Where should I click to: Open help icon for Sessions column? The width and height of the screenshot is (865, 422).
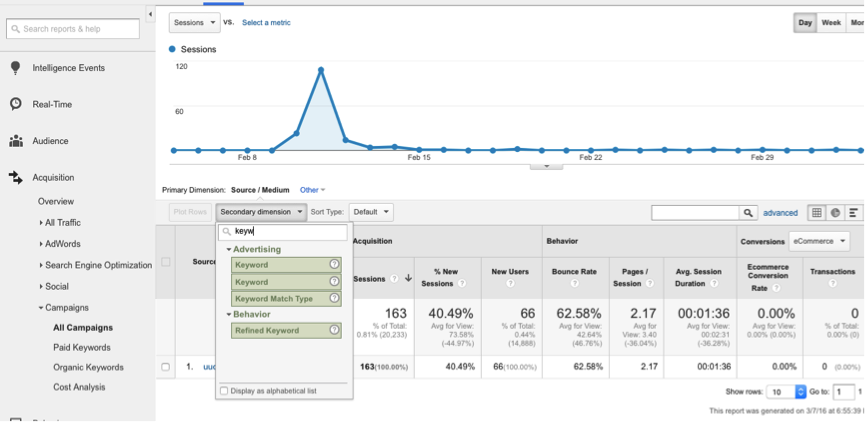pos(394,279)
